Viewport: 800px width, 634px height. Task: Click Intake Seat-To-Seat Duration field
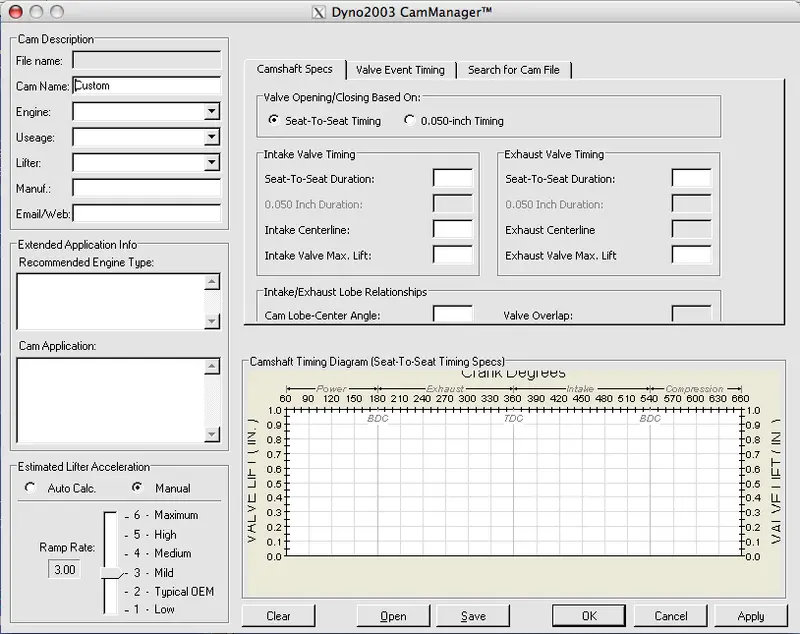click(x=453, y=178)
